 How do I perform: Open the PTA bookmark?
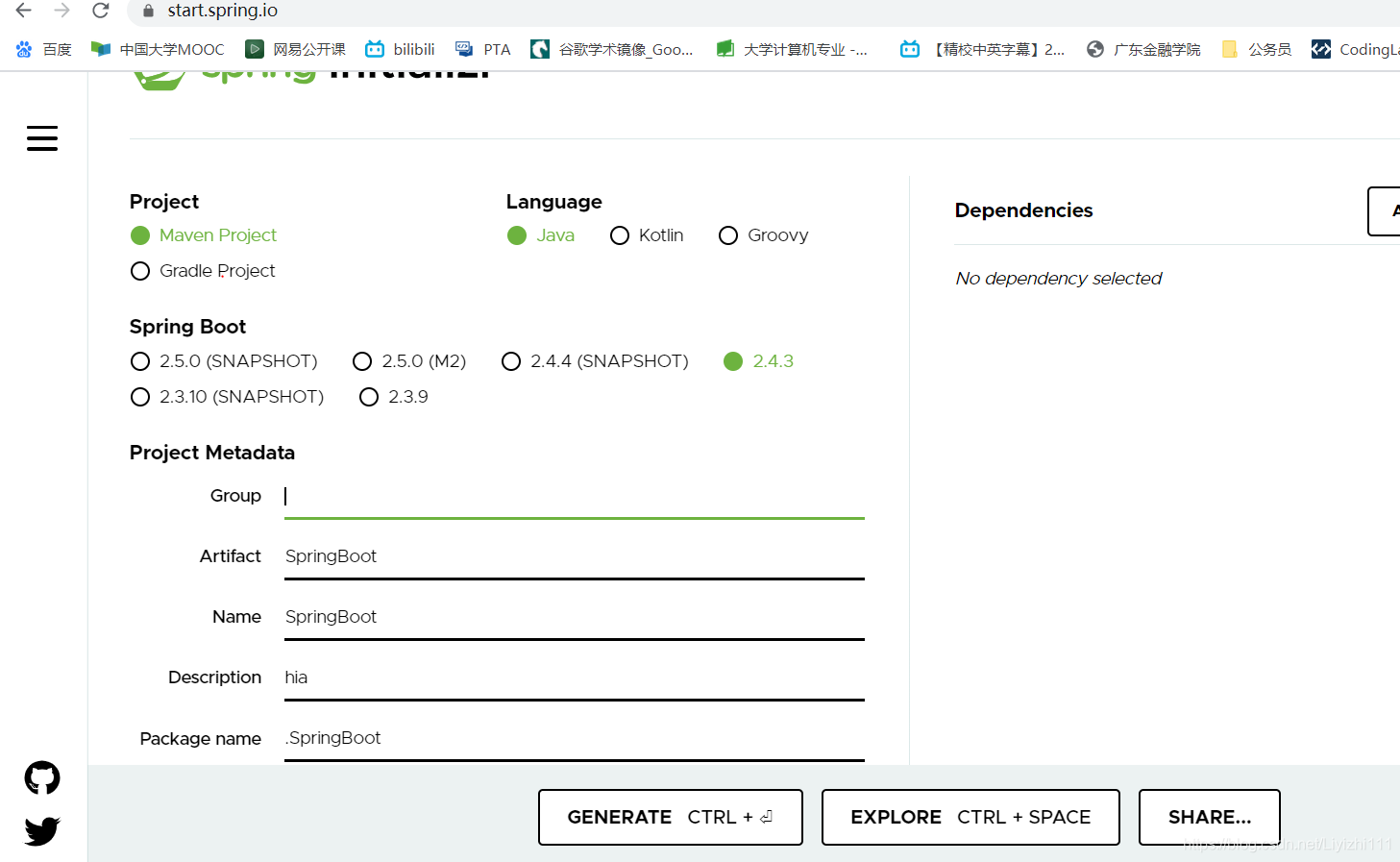click(x=483, y=49)
